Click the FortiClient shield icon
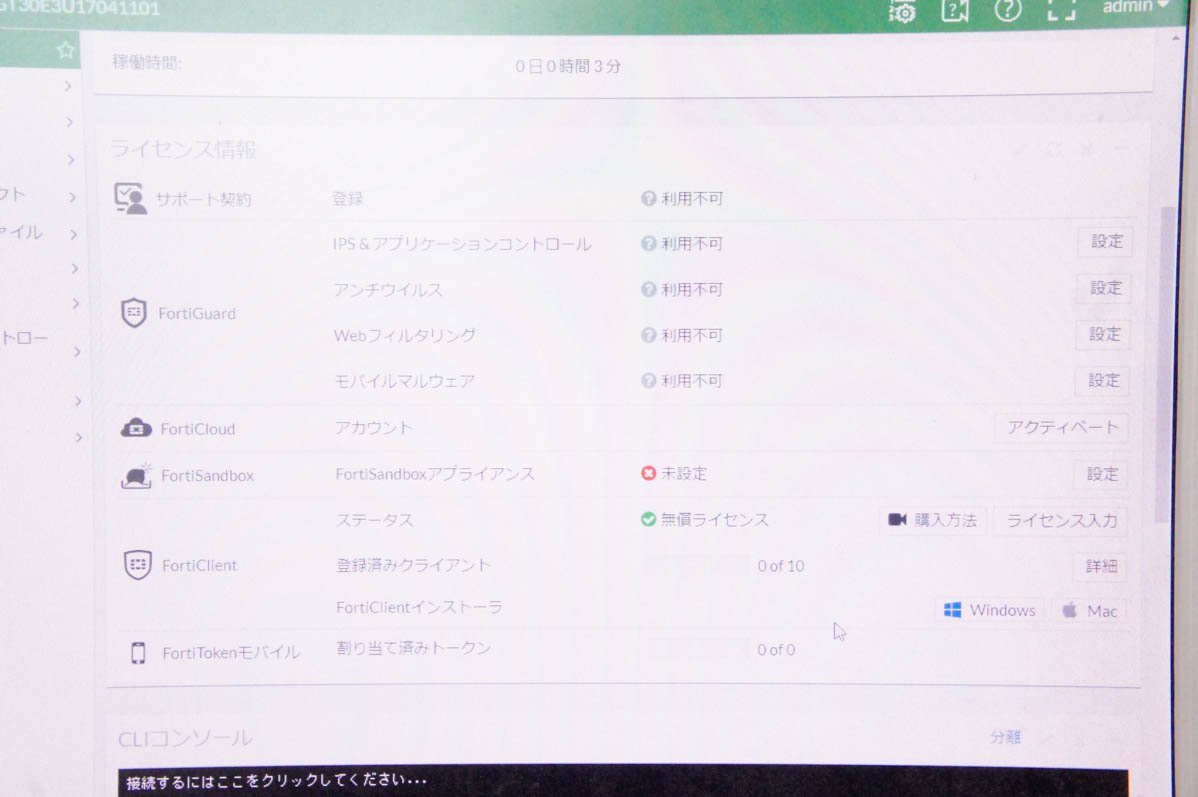This screenshot has height=797, width=1198. (138, 565)
